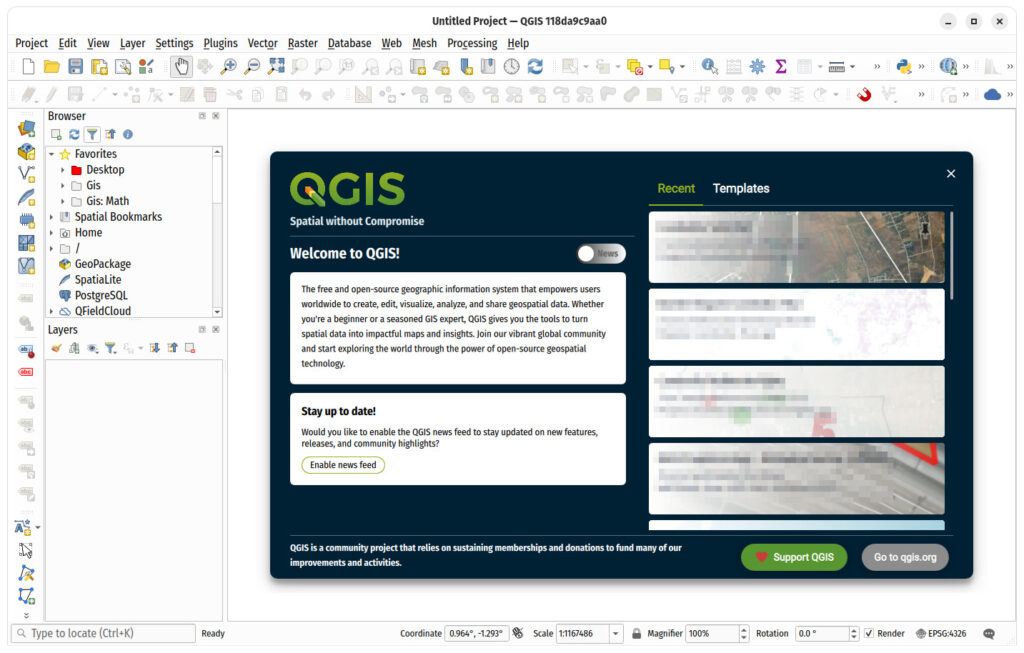Uncheck the Render checkbox in status bar
The image size is (1024, 653).
click(869, 633)
